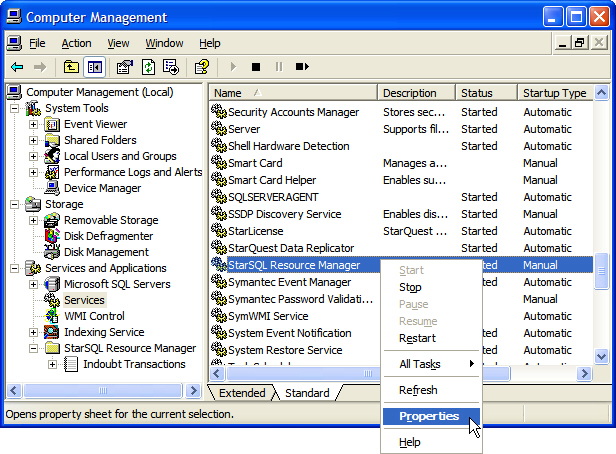Toggle the Show/Hide Console Tree icon
The image size is (616, 454).
click(94, 67)
